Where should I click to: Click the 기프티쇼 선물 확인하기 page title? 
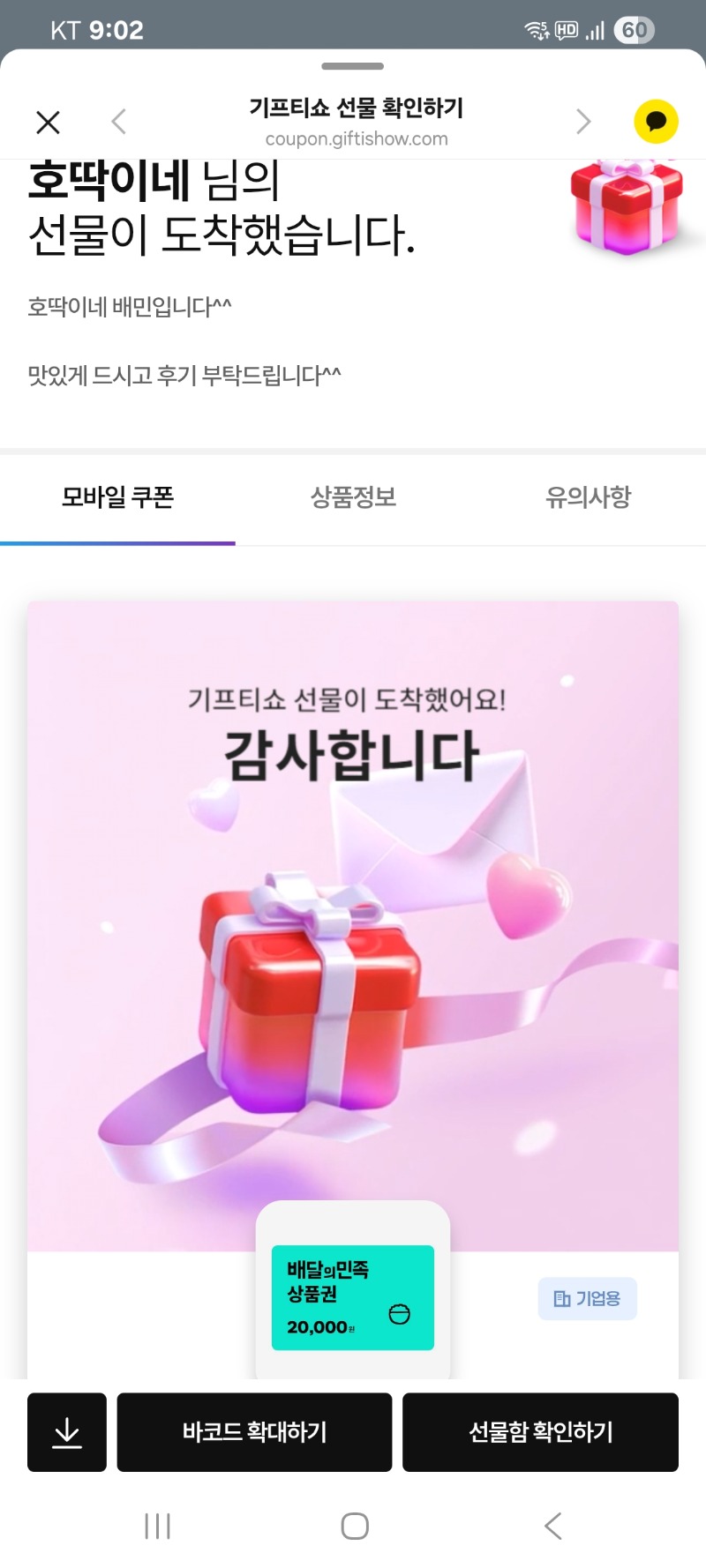[357, 108]
